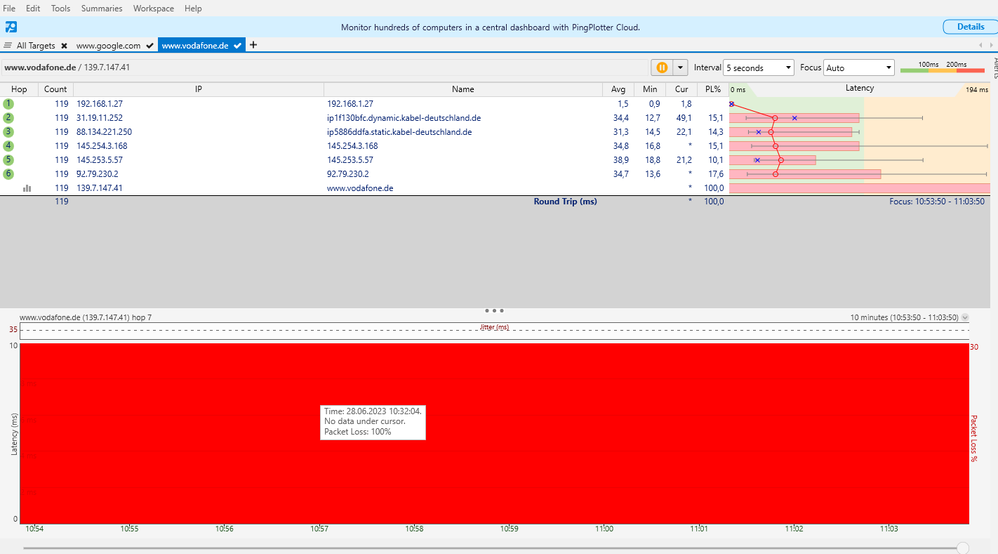Sort by the Count column header
The image size is (998, 554).
point(55,89)
